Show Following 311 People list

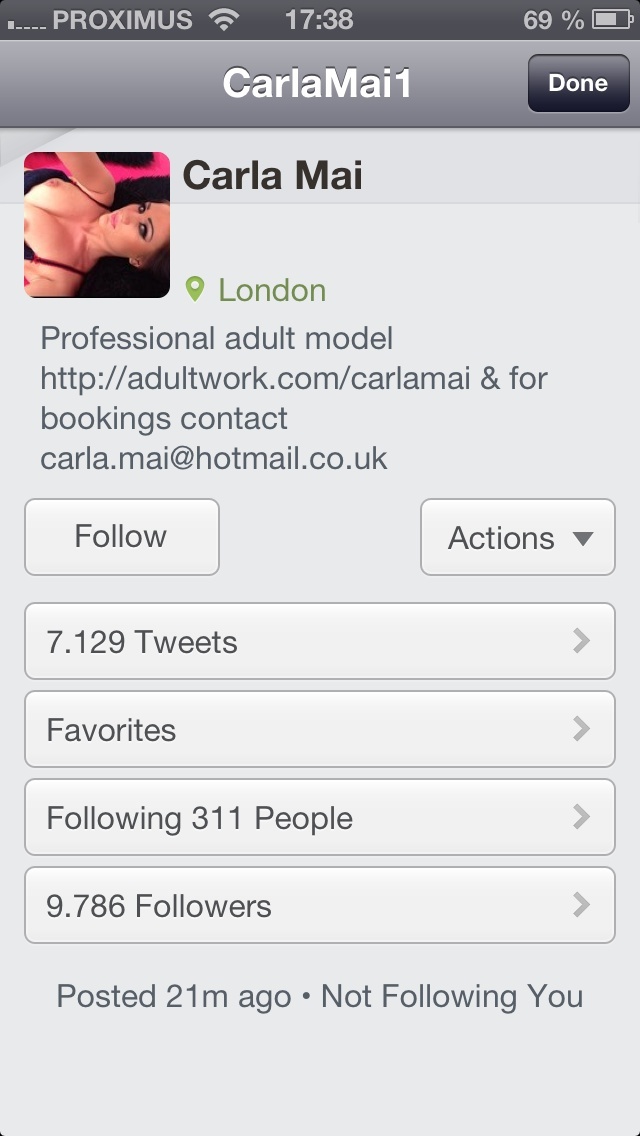pos(320,817)
